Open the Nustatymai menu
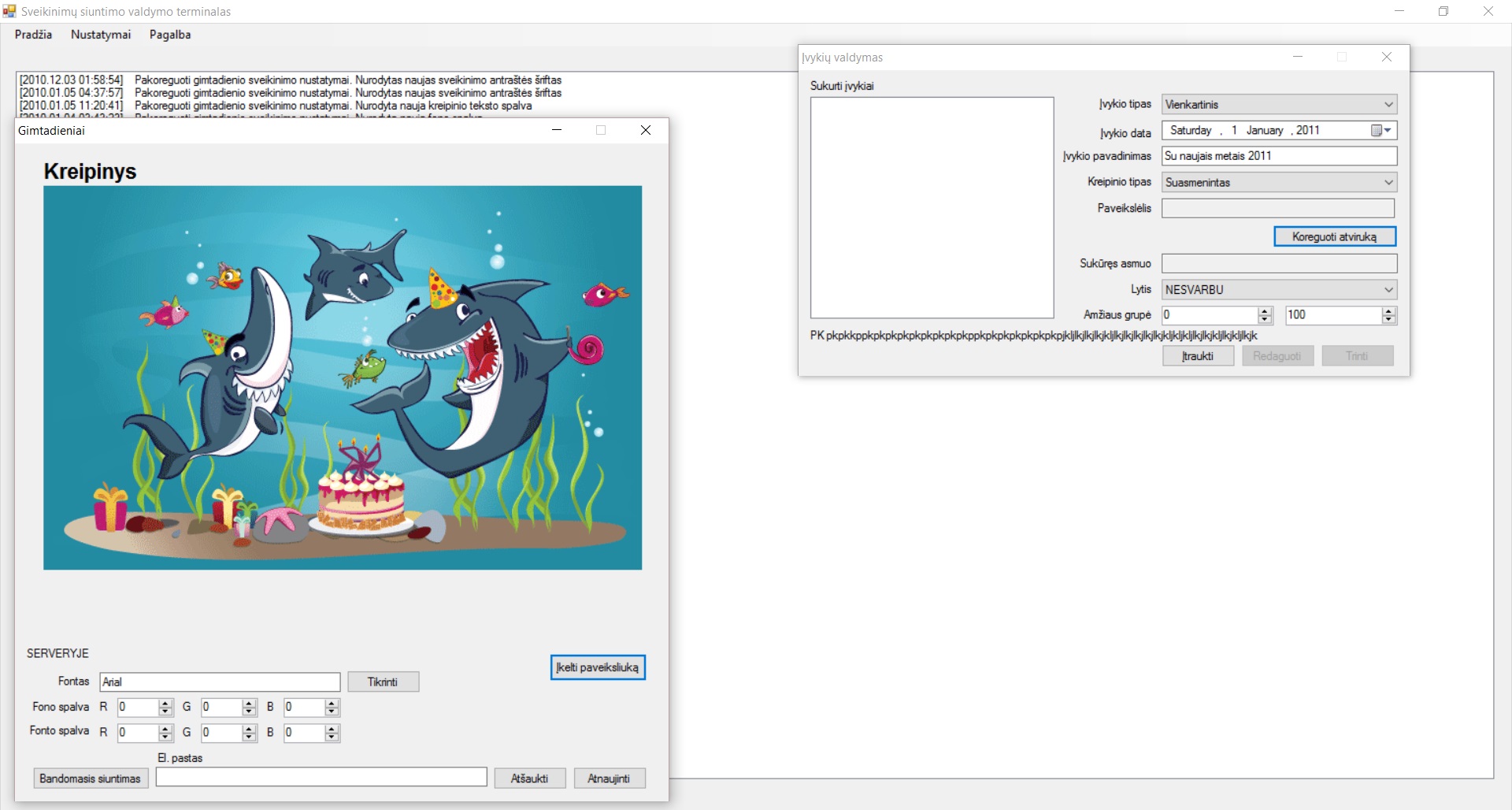This screenshot has width=1512, height=810. [x=101, y=35]
